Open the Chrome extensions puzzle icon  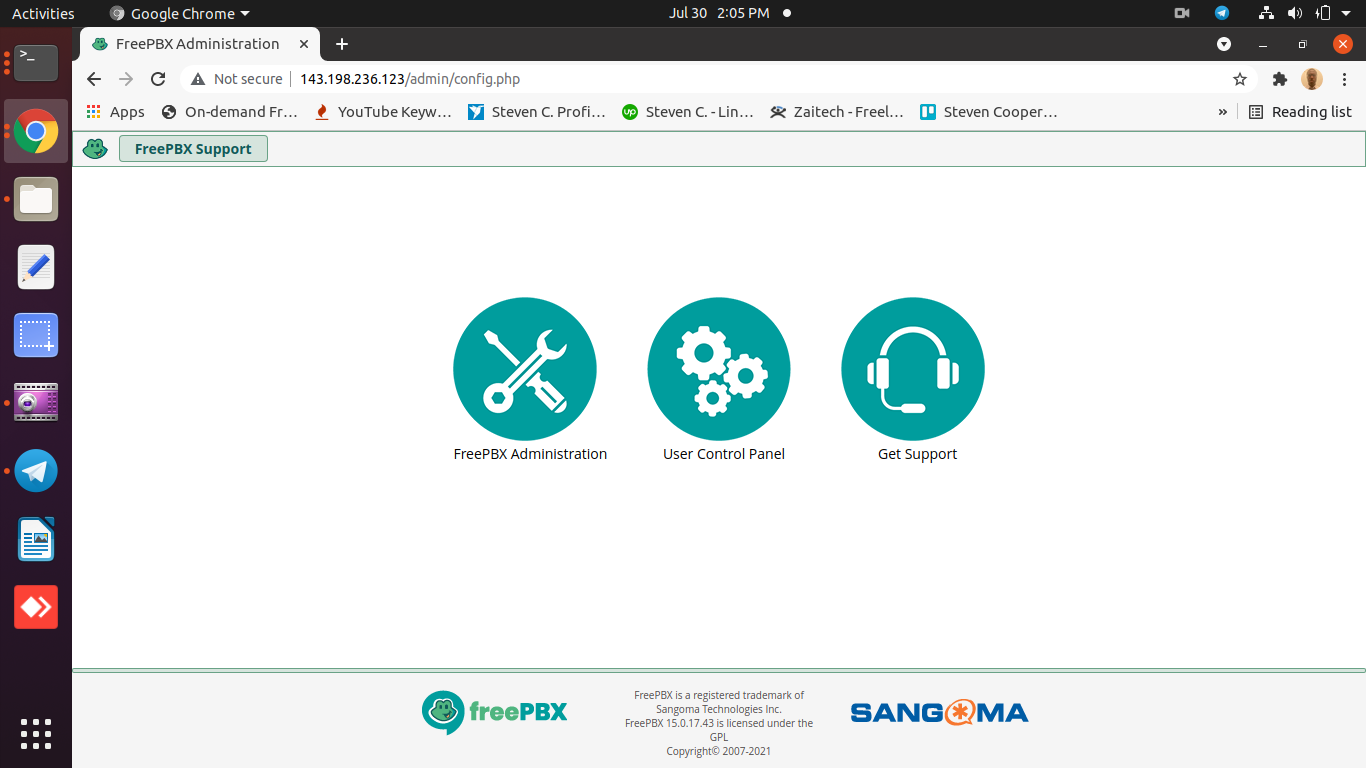coord(1279,79)
